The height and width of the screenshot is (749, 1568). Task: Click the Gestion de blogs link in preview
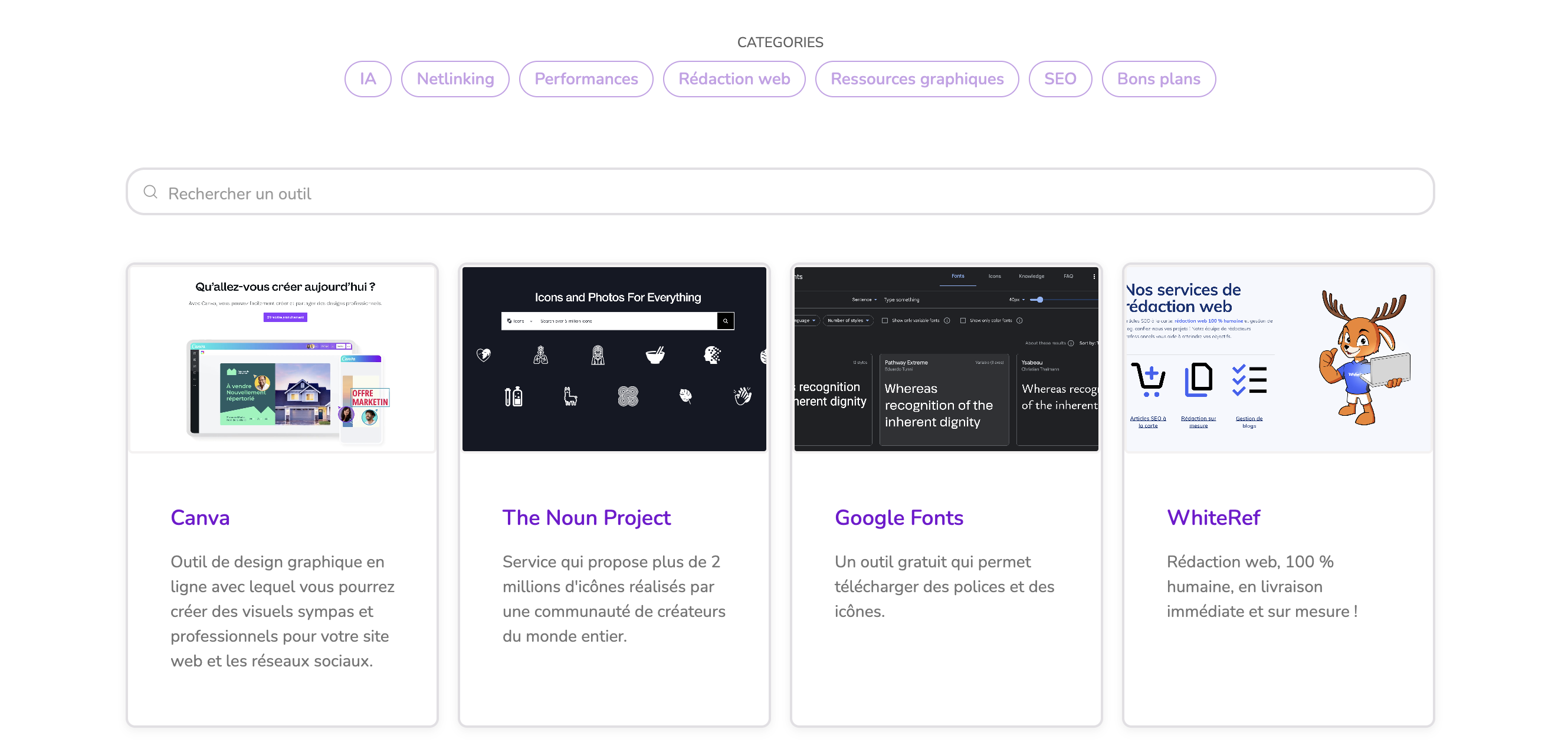click(1249, 422)
